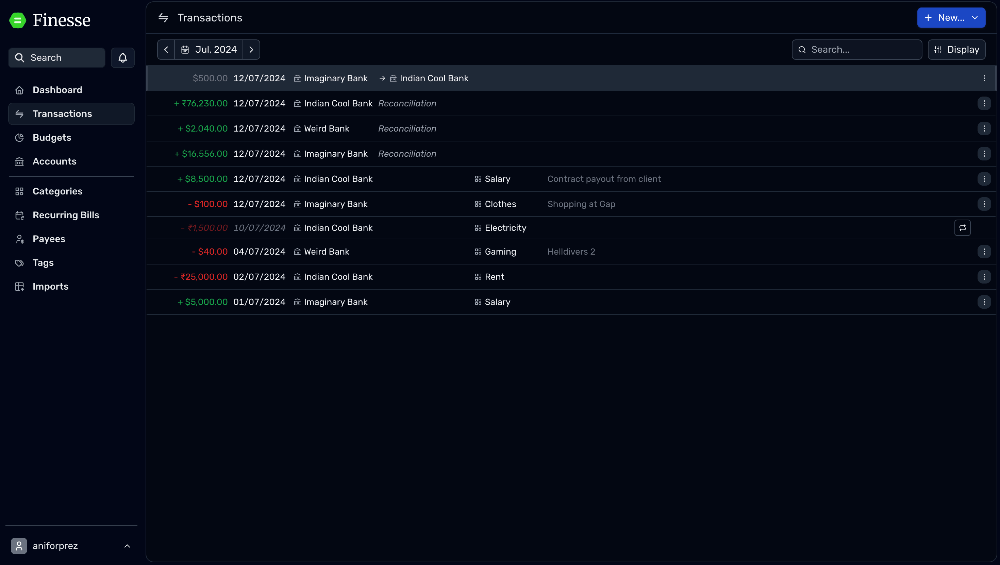1000x565 pixels.
Task: Click Weird Bank on $2,040.00 row
Action: pyautogui.click(x=321, y=129)
